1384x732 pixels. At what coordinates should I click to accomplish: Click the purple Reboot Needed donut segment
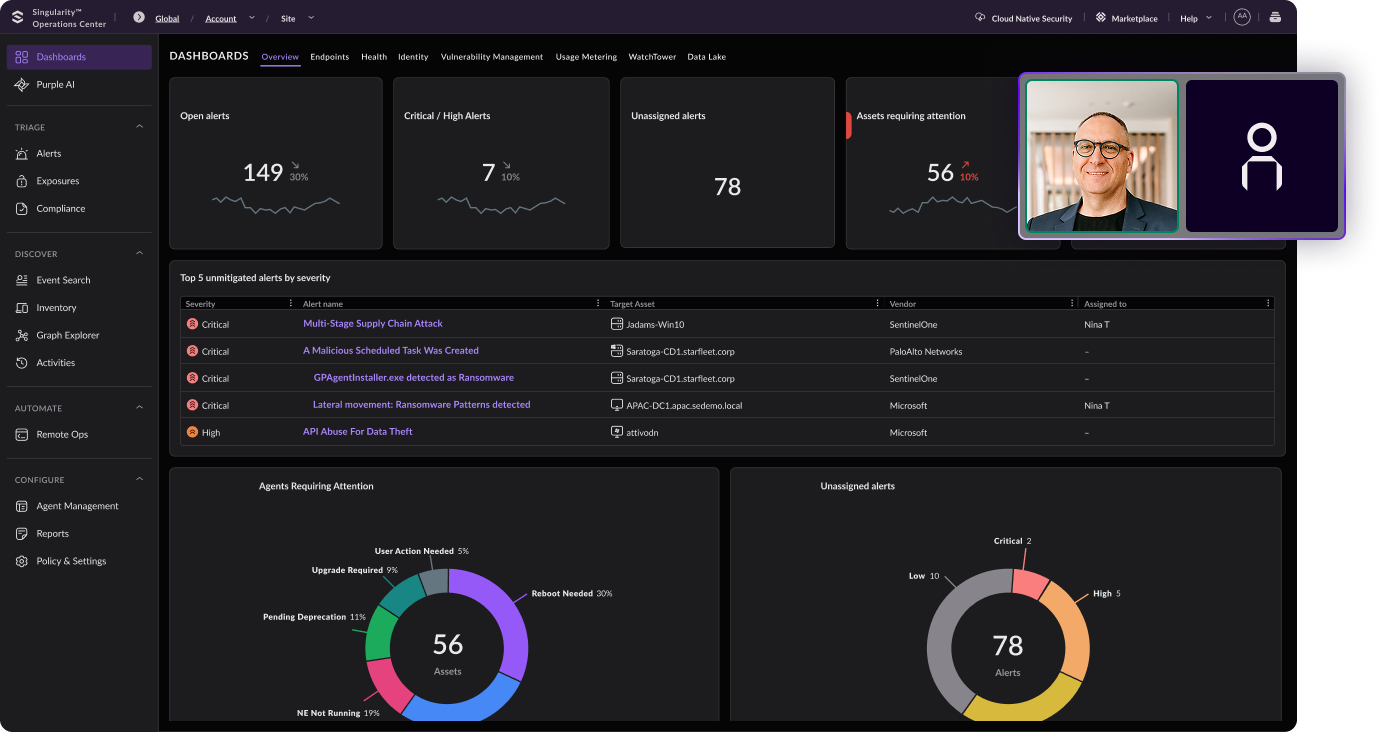click(x=505, y=620)
